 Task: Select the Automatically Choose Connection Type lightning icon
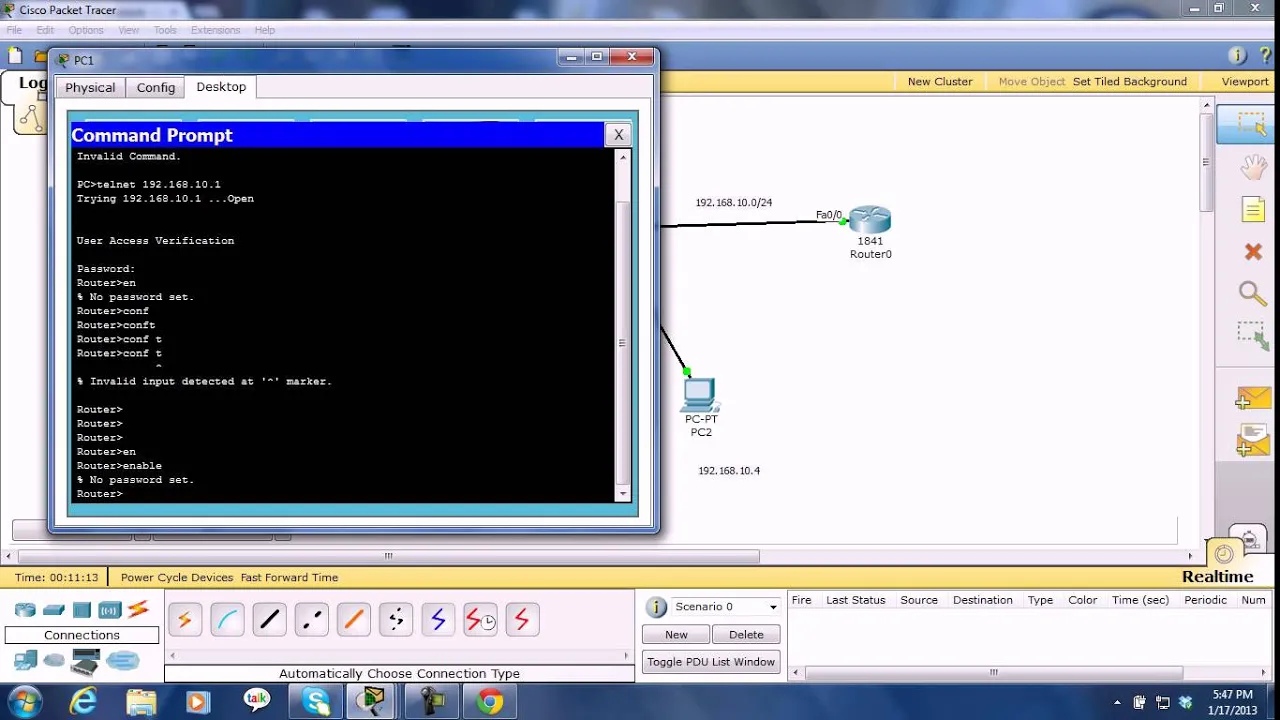coord(185,620)
